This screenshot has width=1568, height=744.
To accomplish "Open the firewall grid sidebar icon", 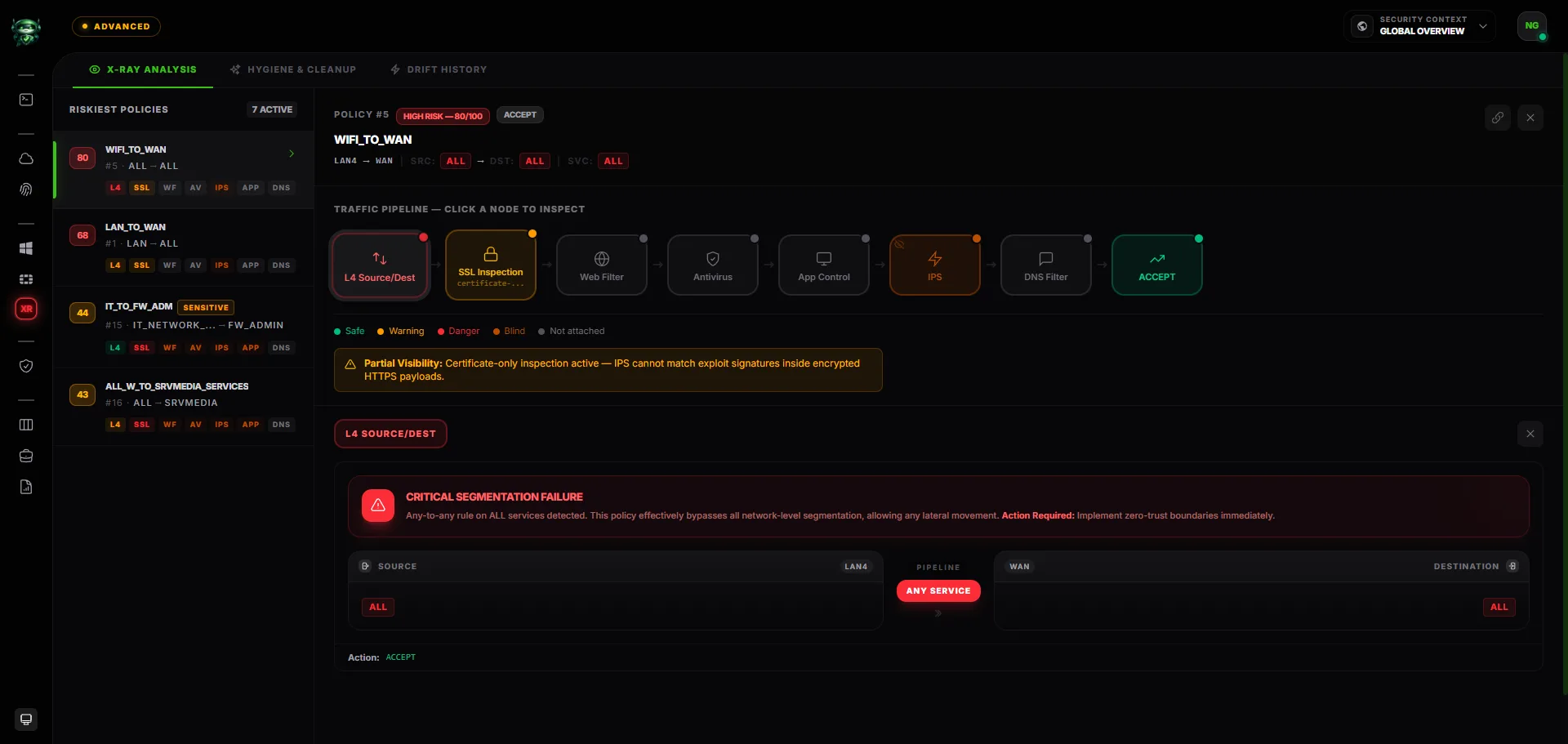I will click(x=26, y=279).
